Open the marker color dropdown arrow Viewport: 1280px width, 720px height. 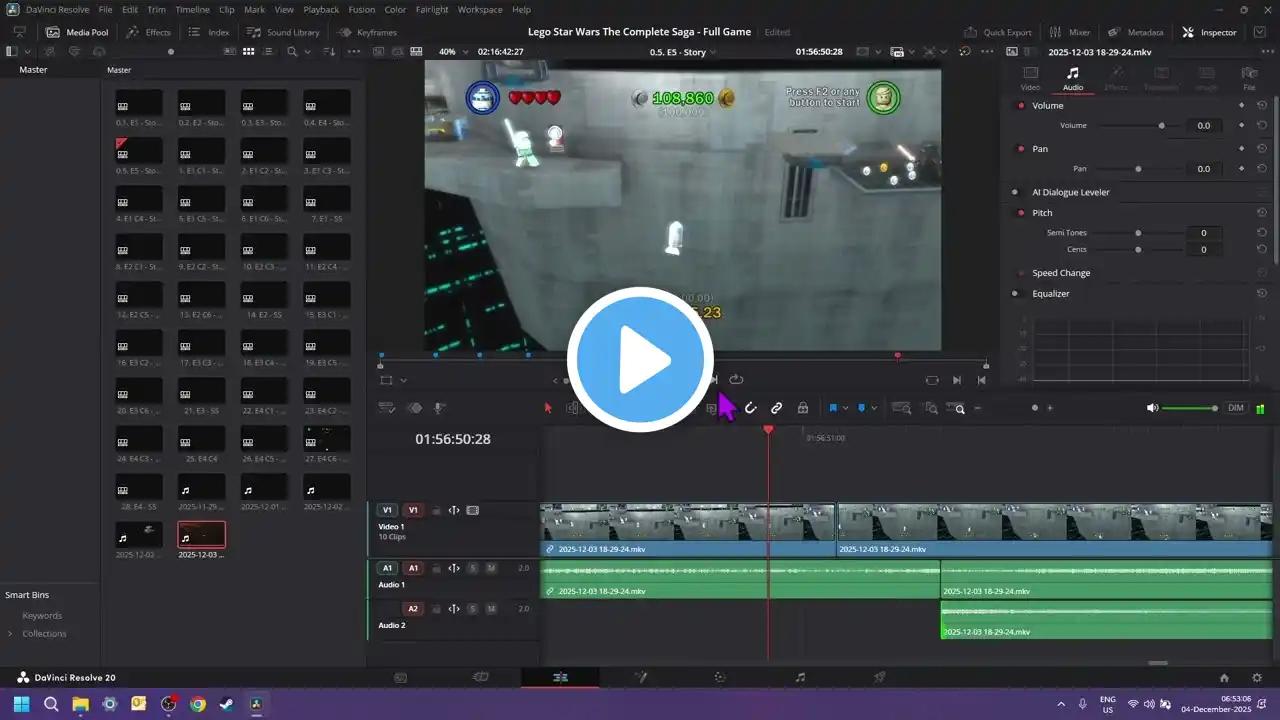click(x=874, y=408)
